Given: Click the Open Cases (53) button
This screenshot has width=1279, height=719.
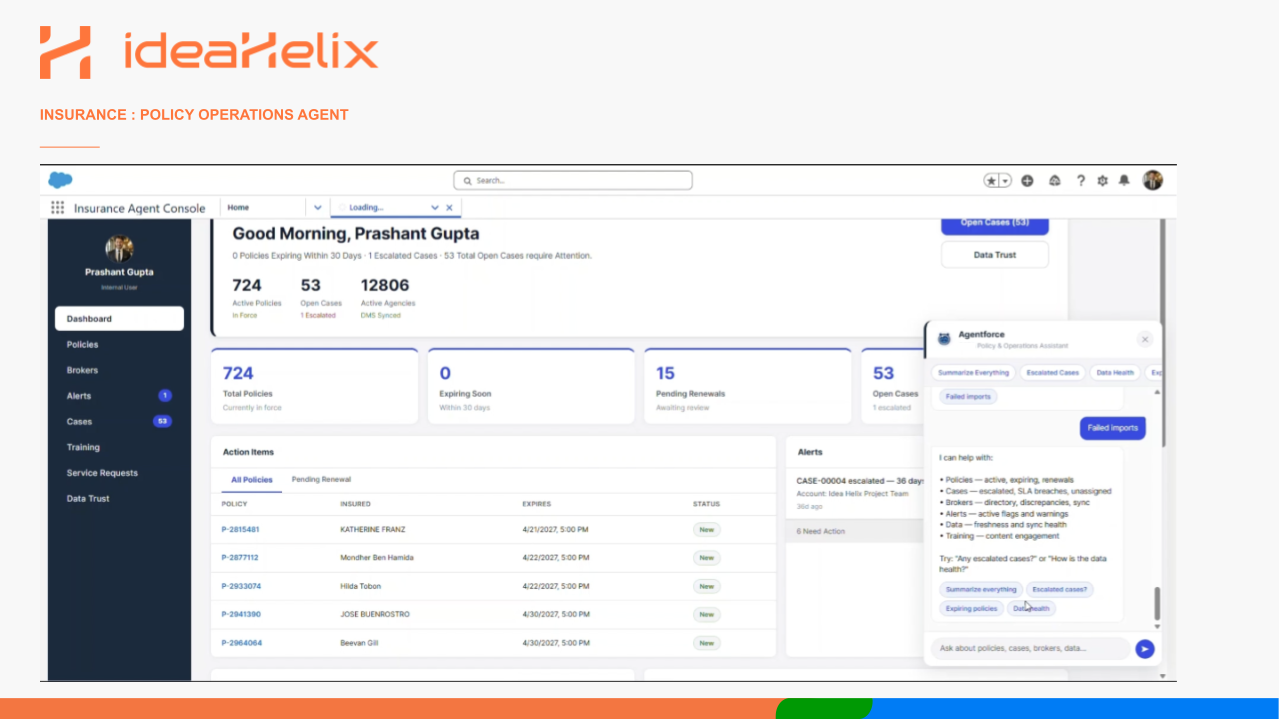Looking at the screenshot, I should (995, 223).
